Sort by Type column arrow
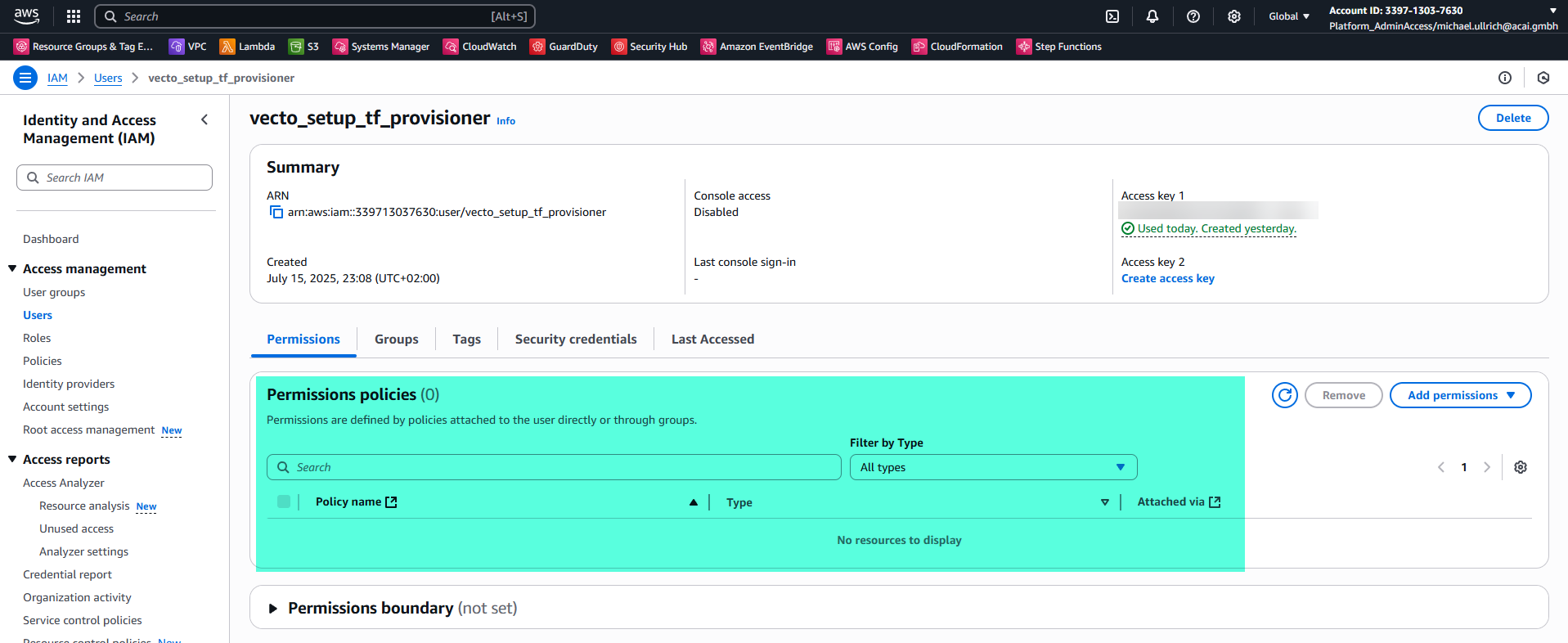Viewport: 1568px width, 643px height. pos(1105,502)
